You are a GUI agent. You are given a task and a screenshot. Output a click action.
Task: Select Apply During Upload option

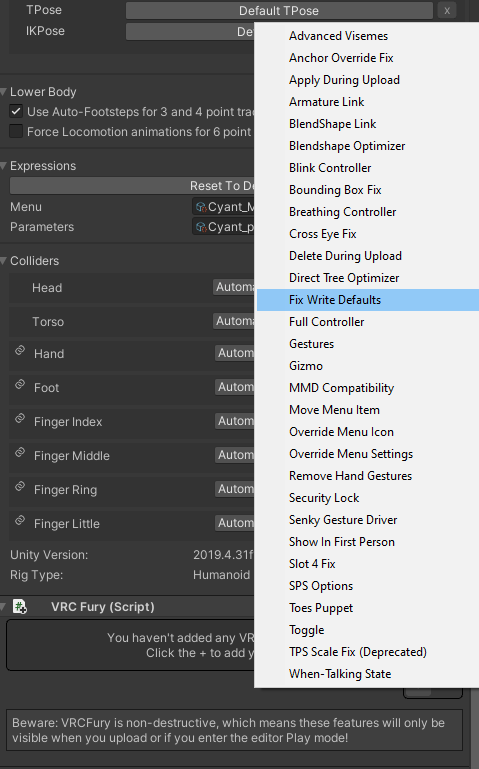(368, 80)
